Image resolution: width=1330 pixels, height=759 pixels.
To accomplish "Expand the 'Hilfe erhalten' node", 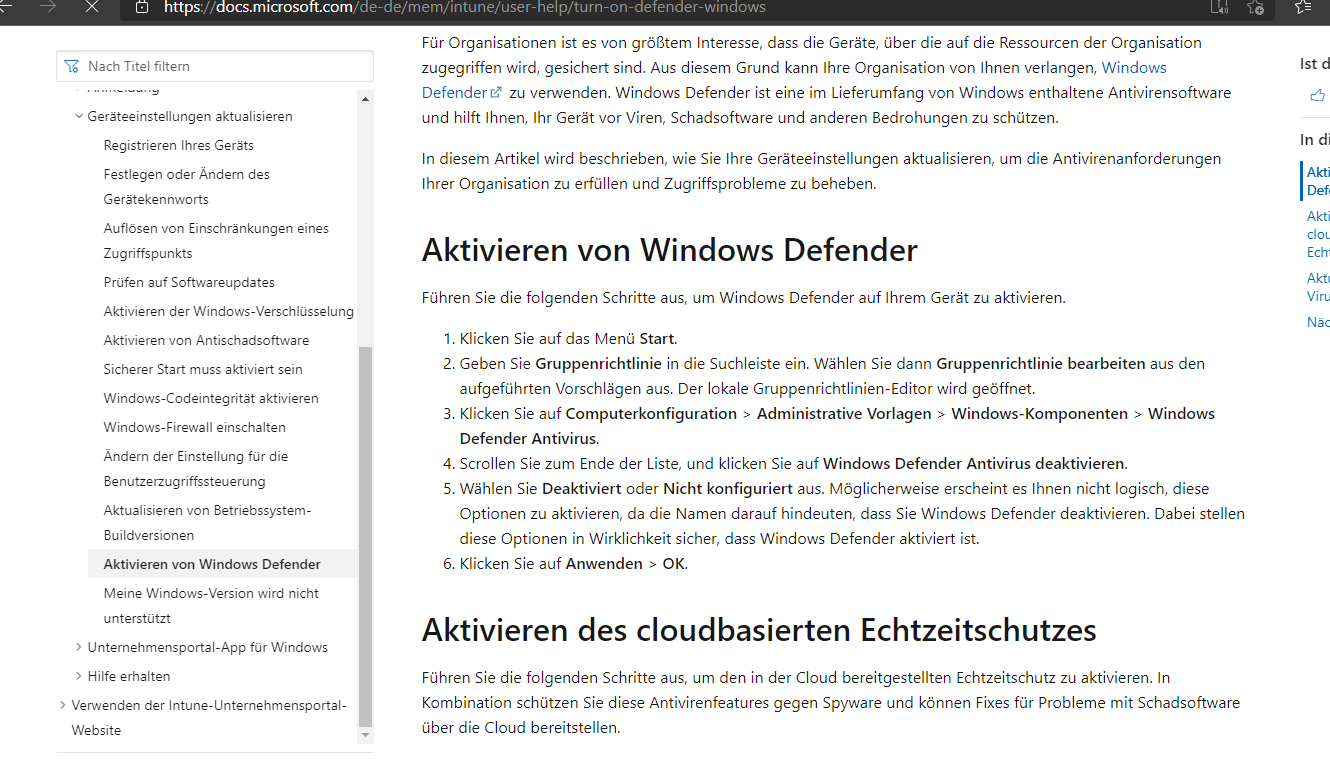I will [x=79, y=676].
